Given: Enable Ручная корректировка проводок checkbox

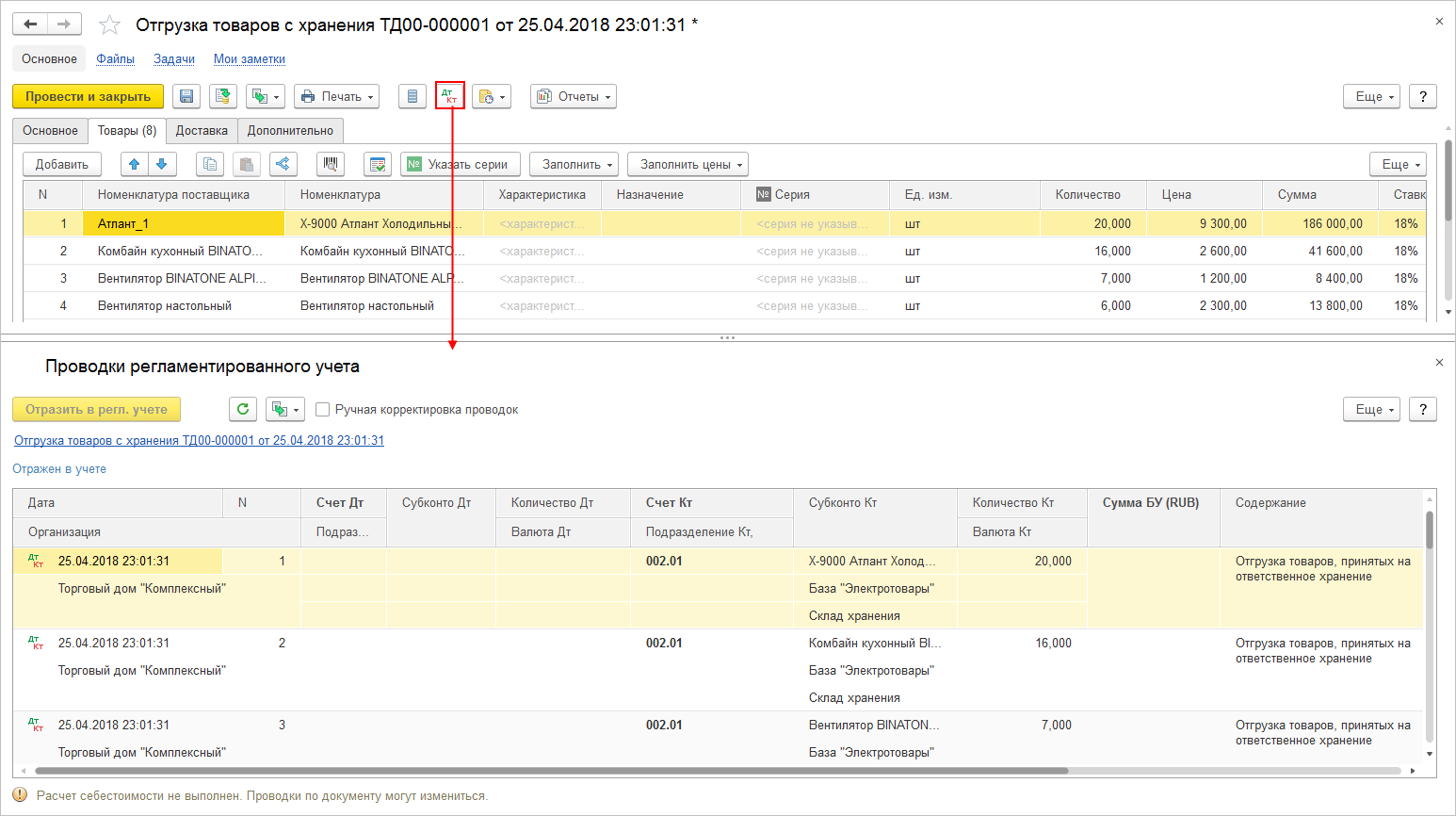Looking at the screenshot, I should pyautogui.click(x=323, y=410).
